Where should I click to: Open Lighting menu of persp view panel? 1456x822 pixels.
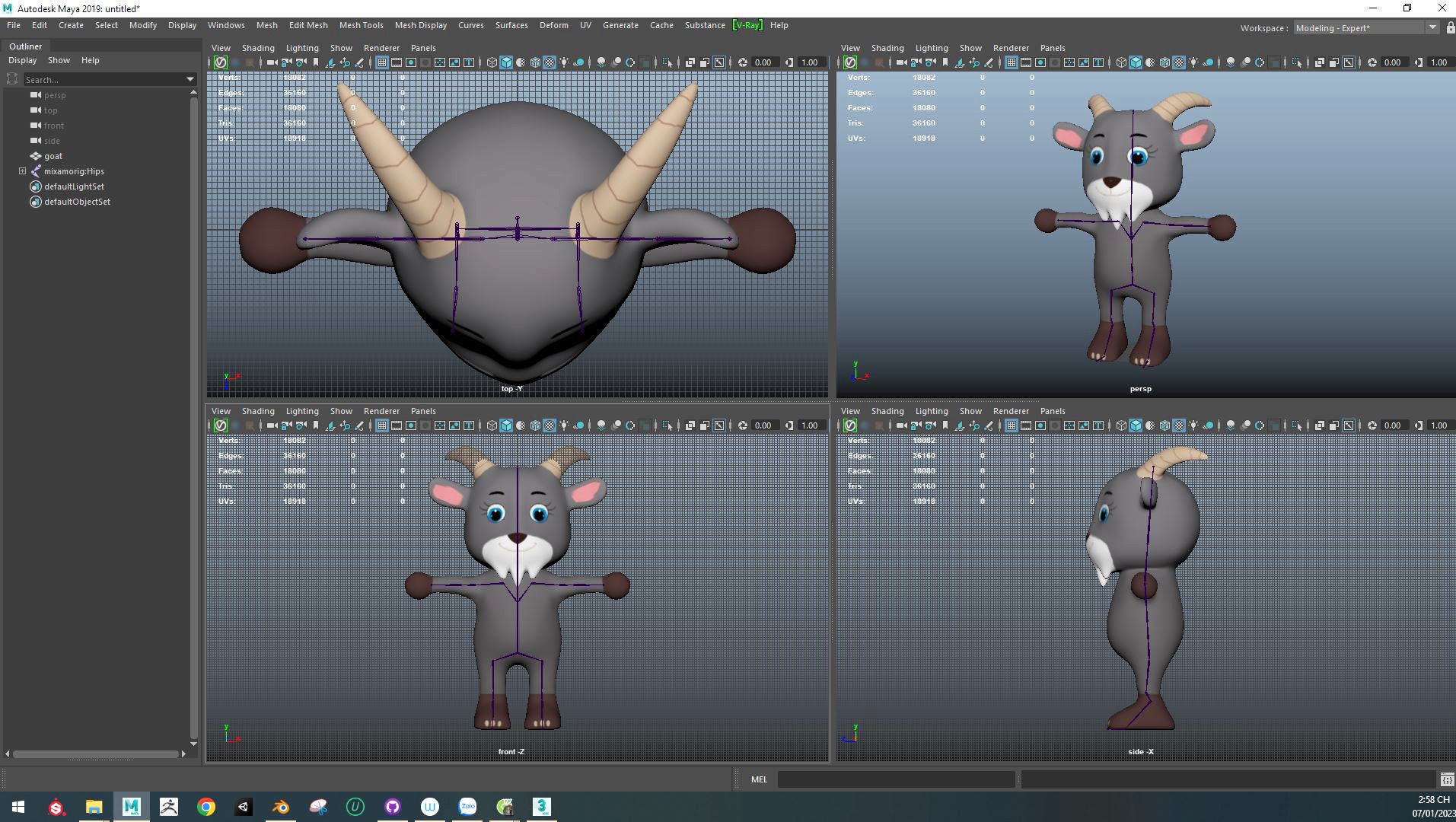(932, 48)
